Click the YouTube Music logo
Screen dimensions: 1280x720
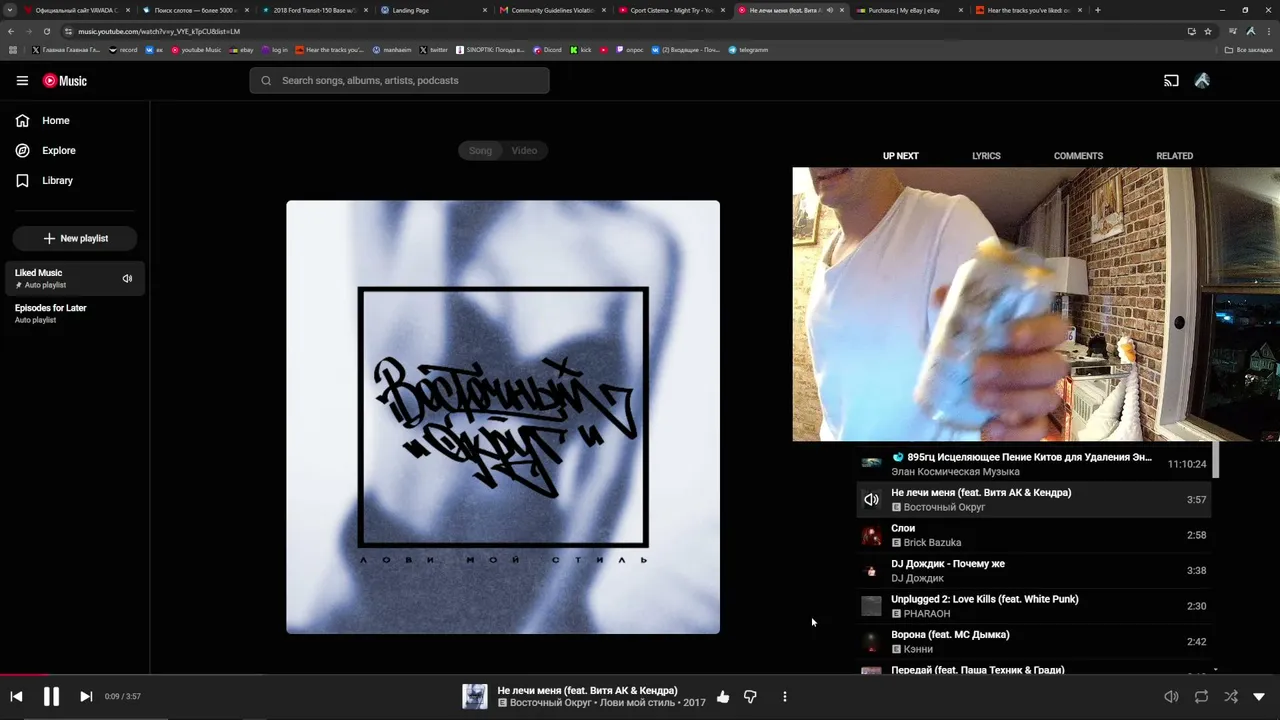point(65,81)
